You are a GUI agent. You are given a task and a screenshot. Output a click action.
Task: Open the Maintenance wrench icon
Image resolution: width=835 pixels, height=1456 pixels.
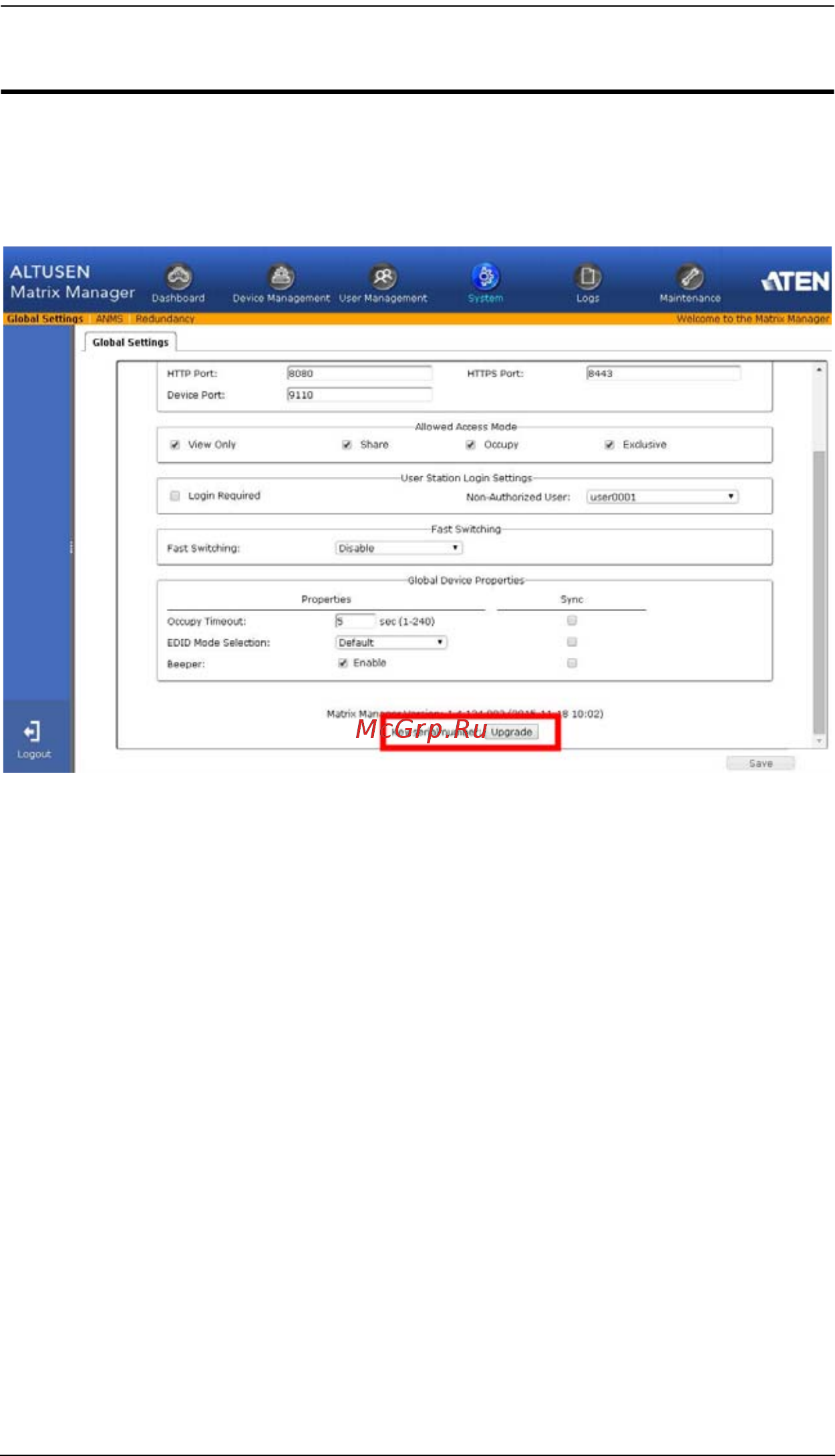pyautogui.click(x=690, y=277)
